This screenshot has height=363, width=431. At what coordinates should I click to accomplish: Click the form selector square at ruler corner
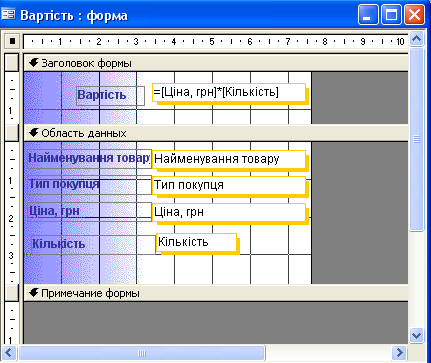(12, 41)
